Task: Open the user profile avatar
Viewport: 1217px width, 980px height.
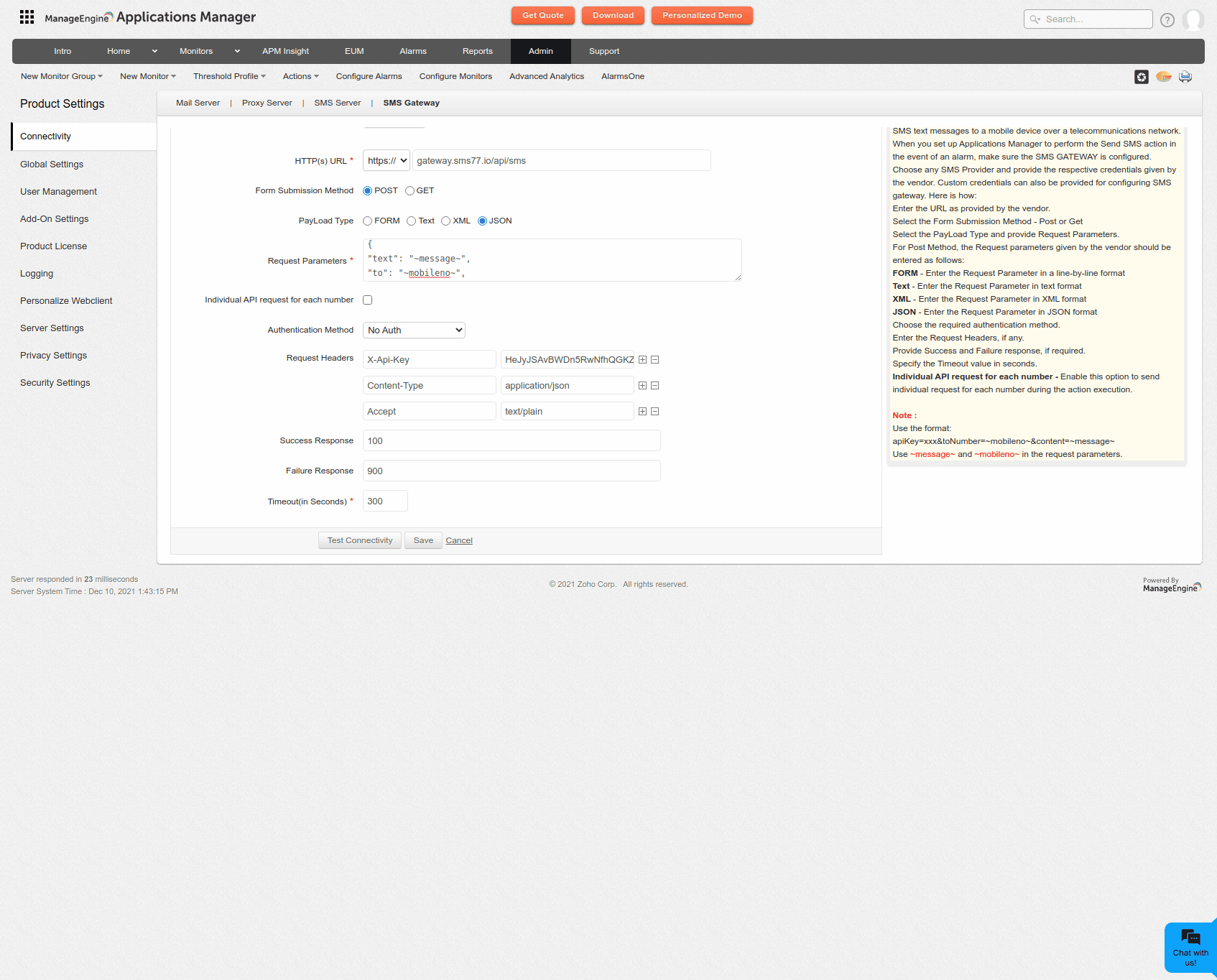Action: (x=1193, y=20)
